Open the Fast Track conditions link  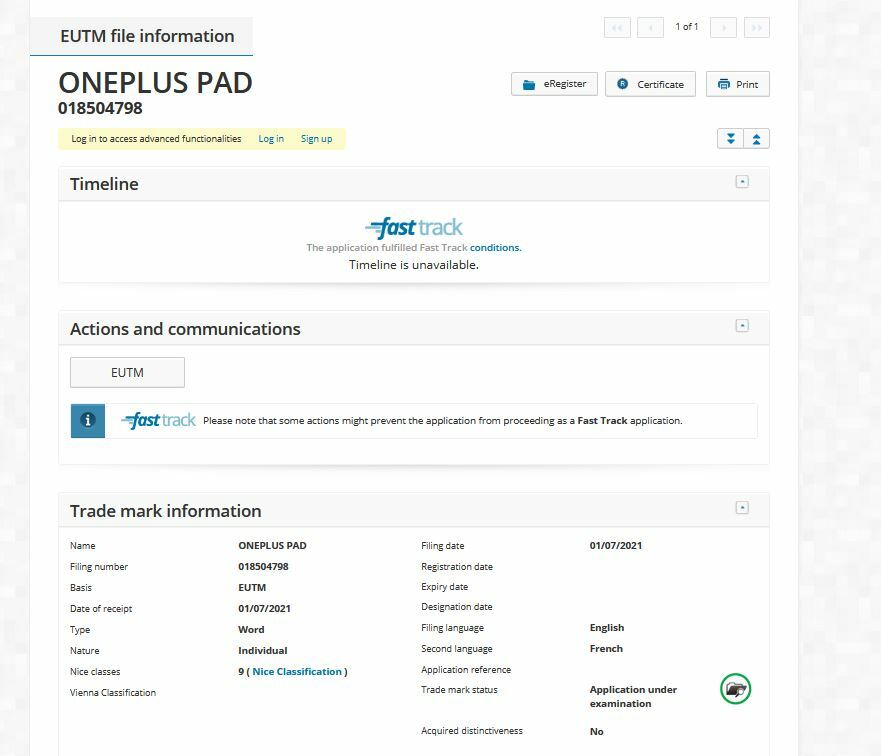(x=496, y=248)
